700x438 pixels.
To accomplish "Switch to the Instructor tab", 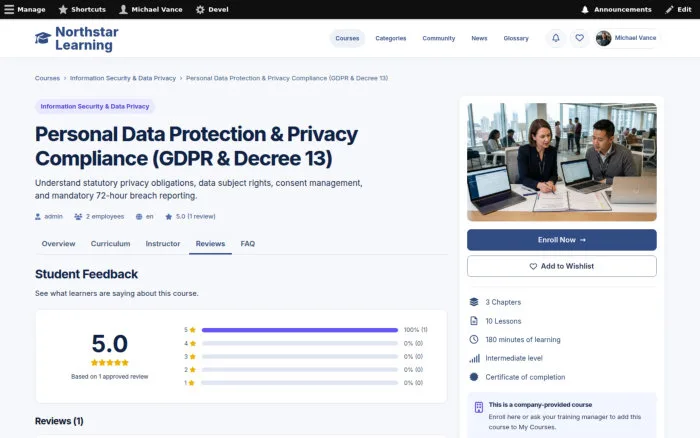I will tap(163, 244).
